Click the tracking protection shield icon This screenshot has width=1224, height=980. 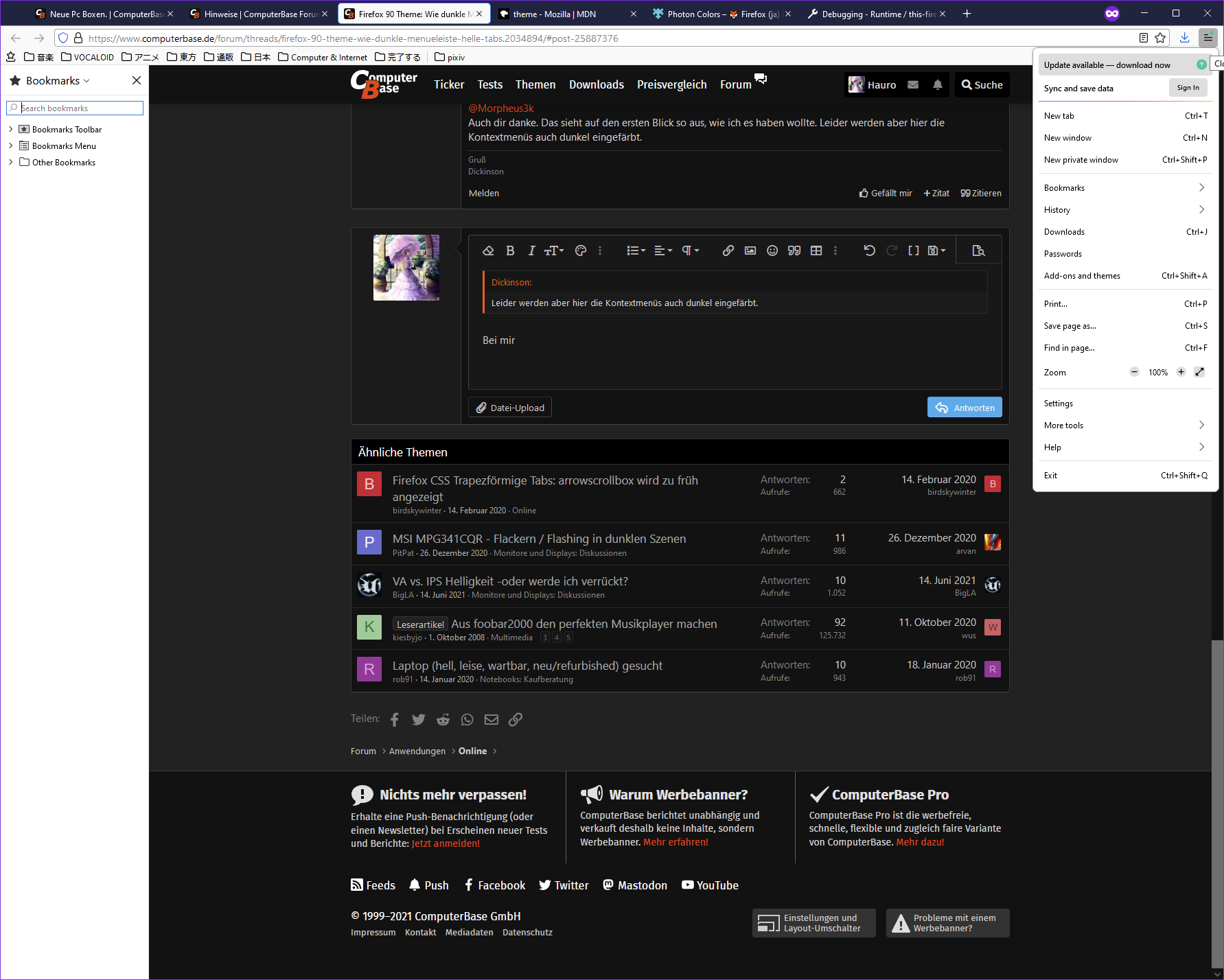63,38
